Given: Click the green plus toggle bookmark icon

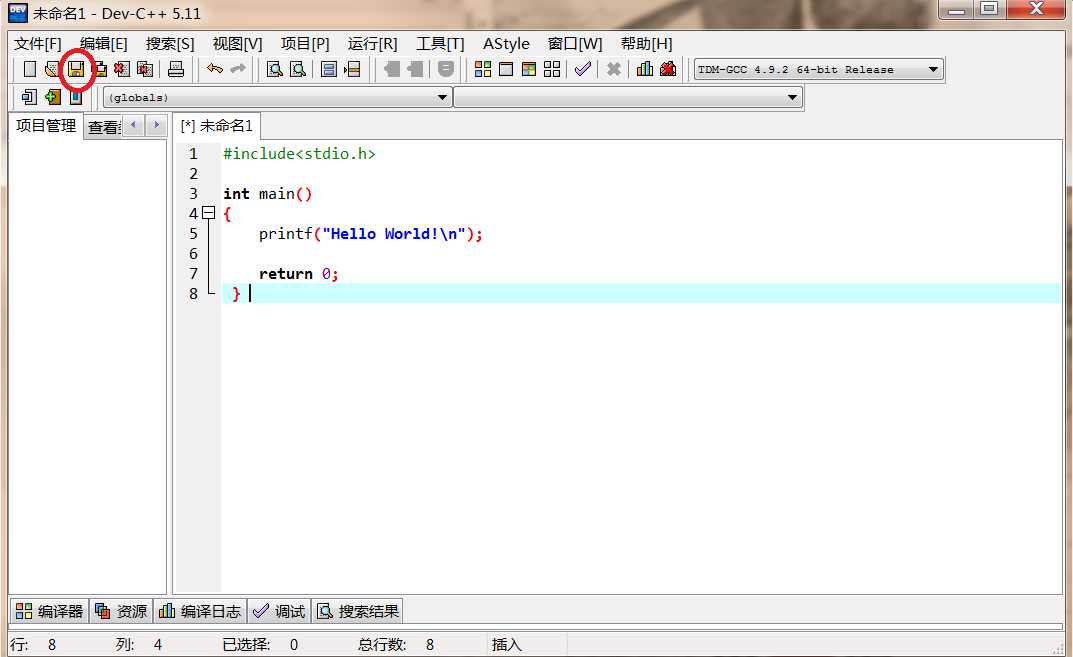Looking at the screenshot, I should (53, 96).
